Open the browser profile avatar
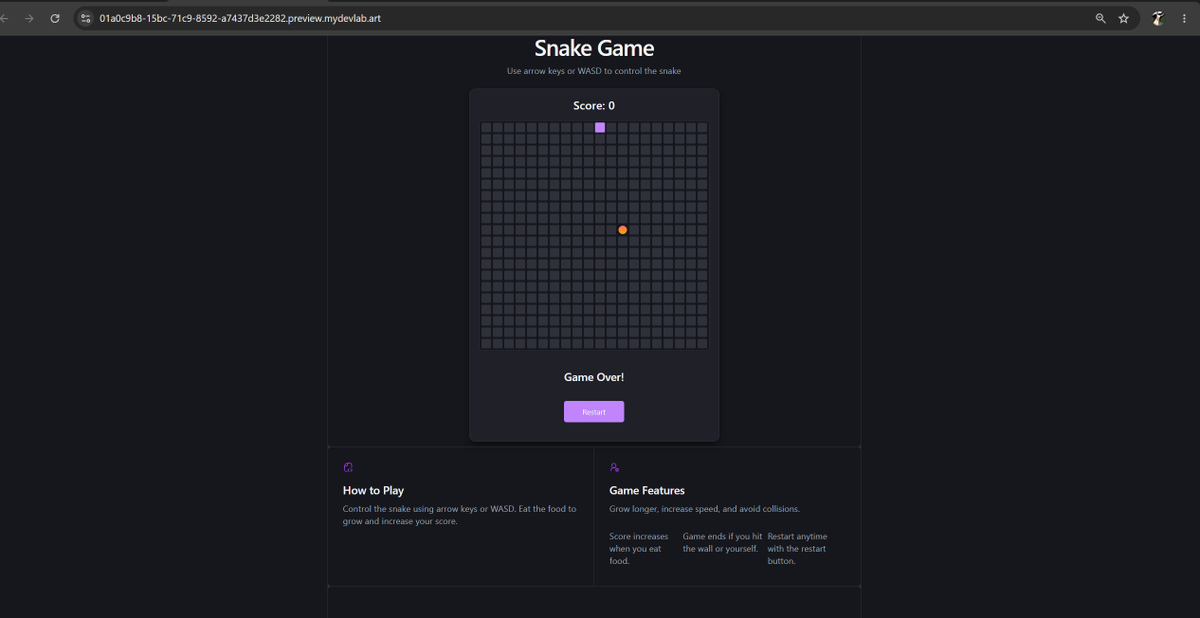The image size is (1200, 618). 1158,18
